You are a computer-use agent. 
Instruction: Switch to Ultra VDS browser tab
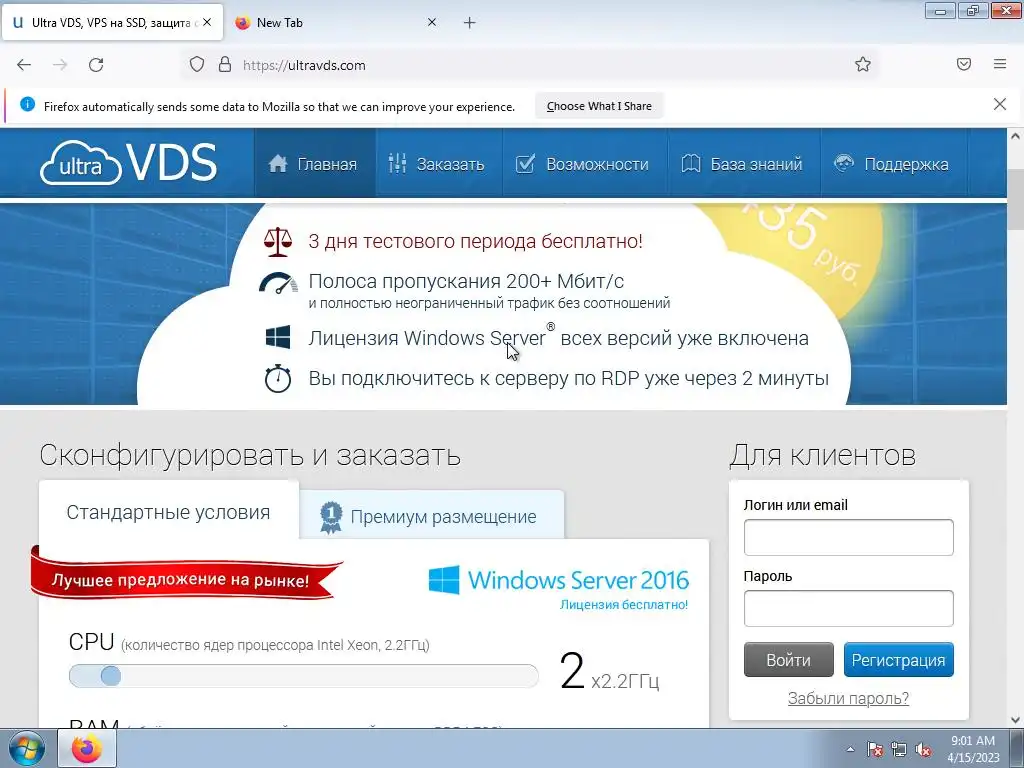112,22
